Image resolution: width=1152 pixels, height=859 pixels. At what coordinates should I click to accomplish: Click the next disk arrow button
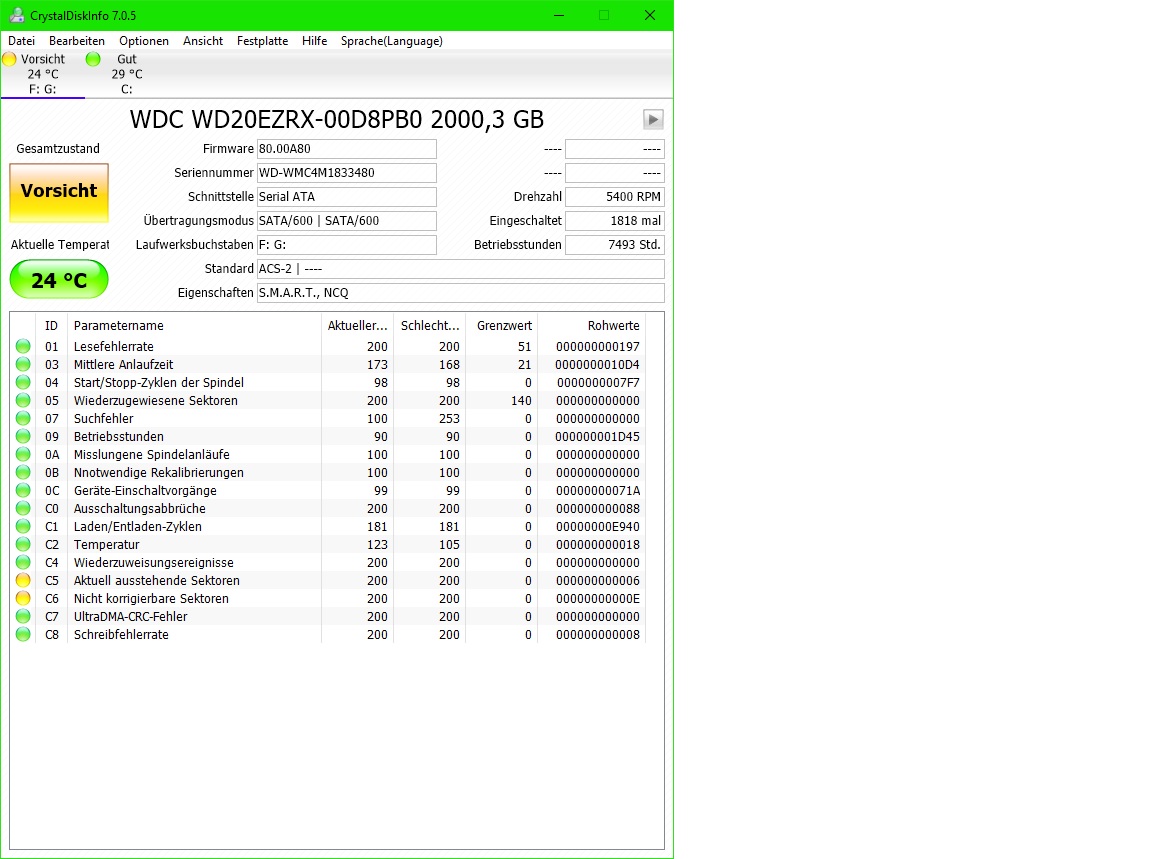pyautogui.click(x=653, y=119)
